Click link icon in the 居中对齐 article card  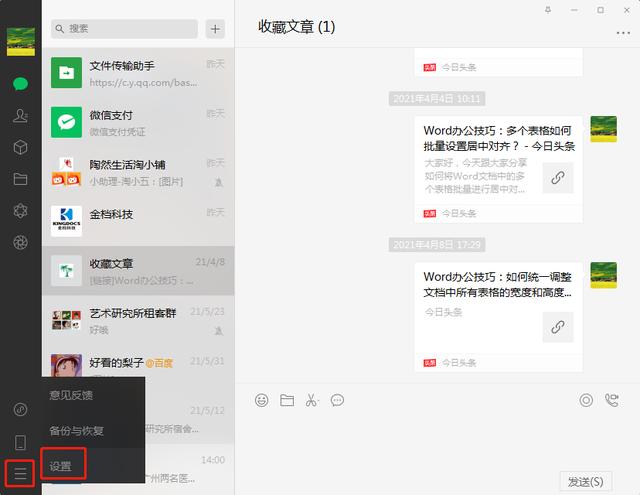coord(558,178)
